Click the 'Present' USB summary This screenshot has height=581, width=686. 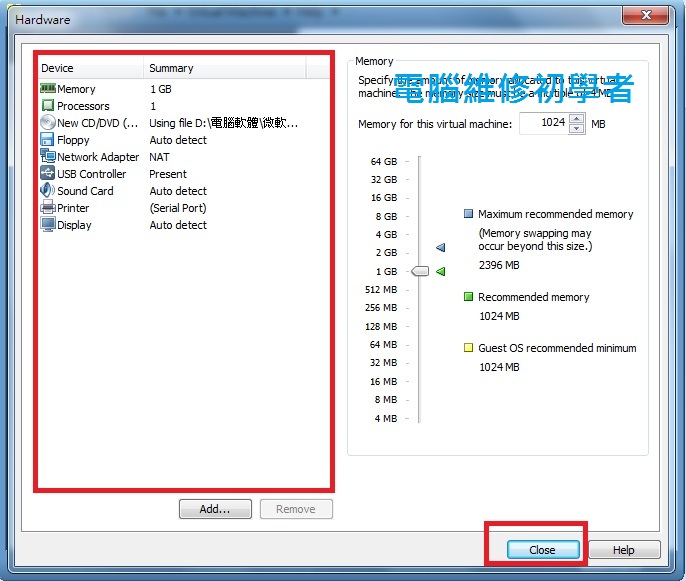168,174
